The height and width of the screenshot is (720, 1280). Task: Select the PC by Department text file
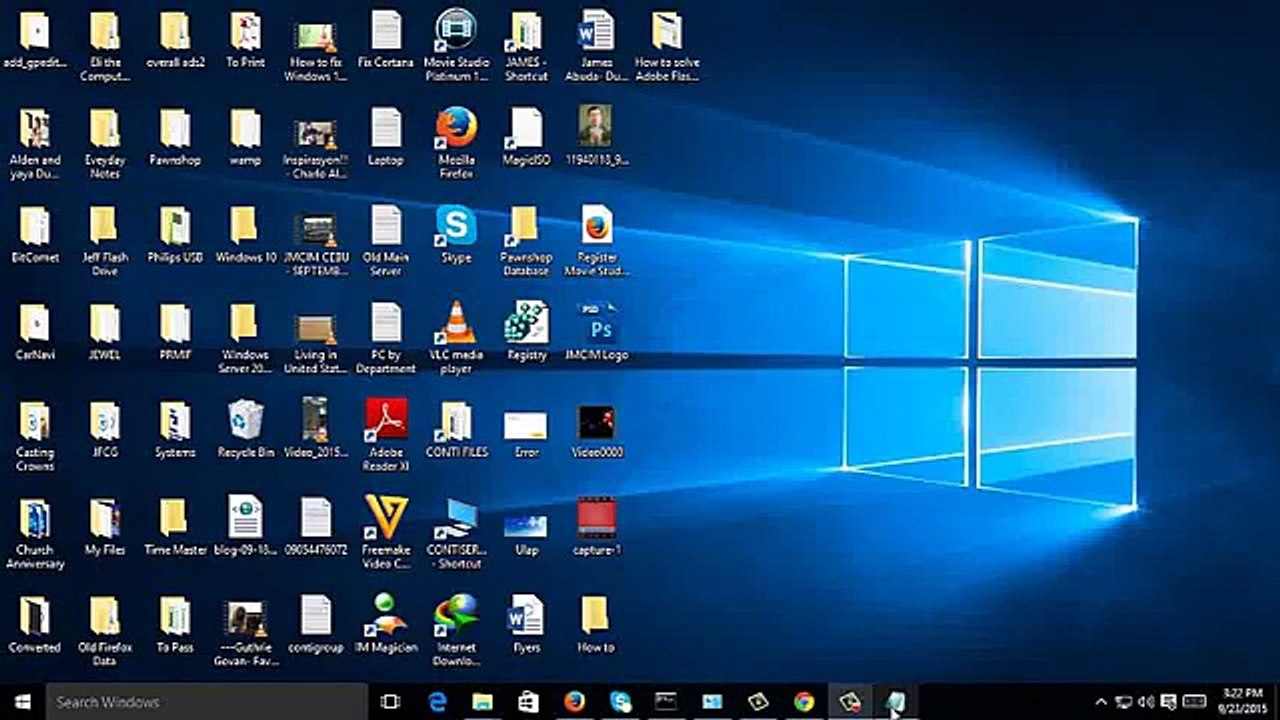[x=386, y=338]
